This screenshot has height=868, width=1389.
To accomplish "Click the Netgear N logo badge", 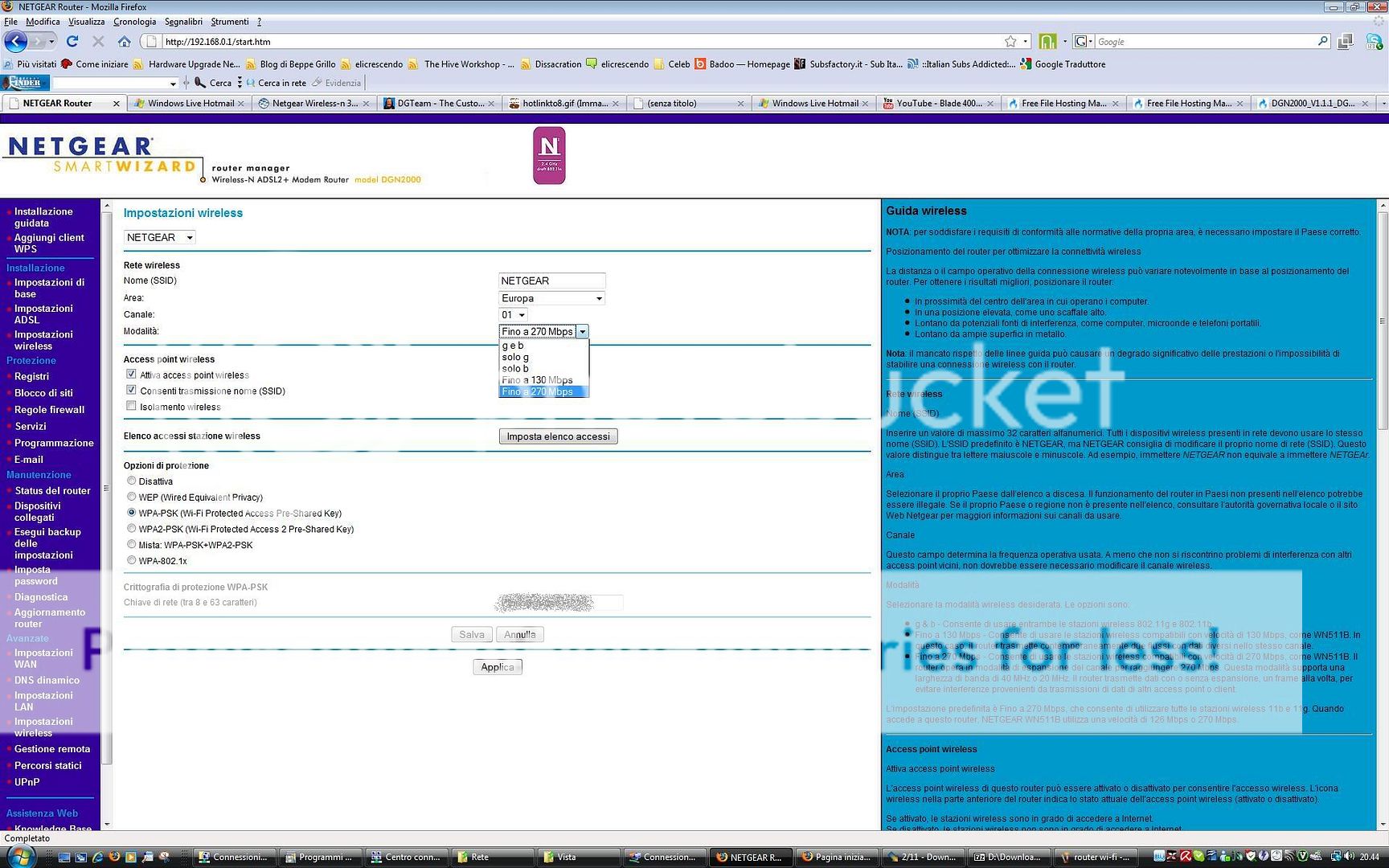I will [549, 155].
